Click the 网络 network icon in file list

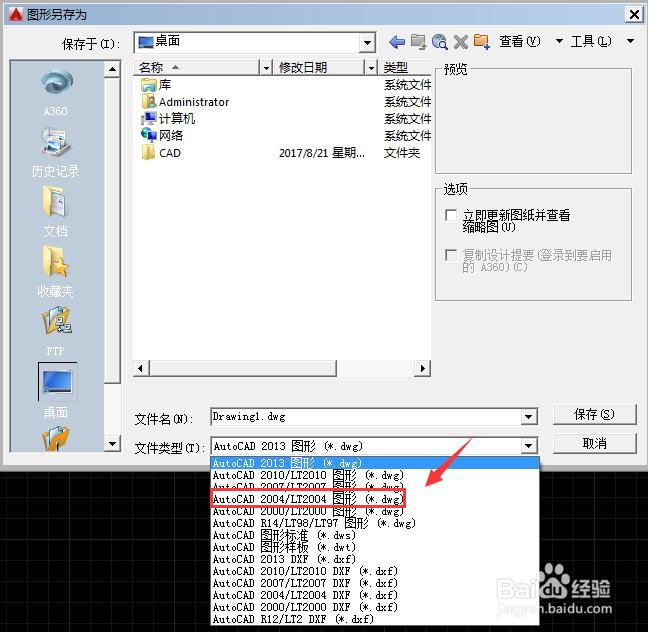(148, 135)
